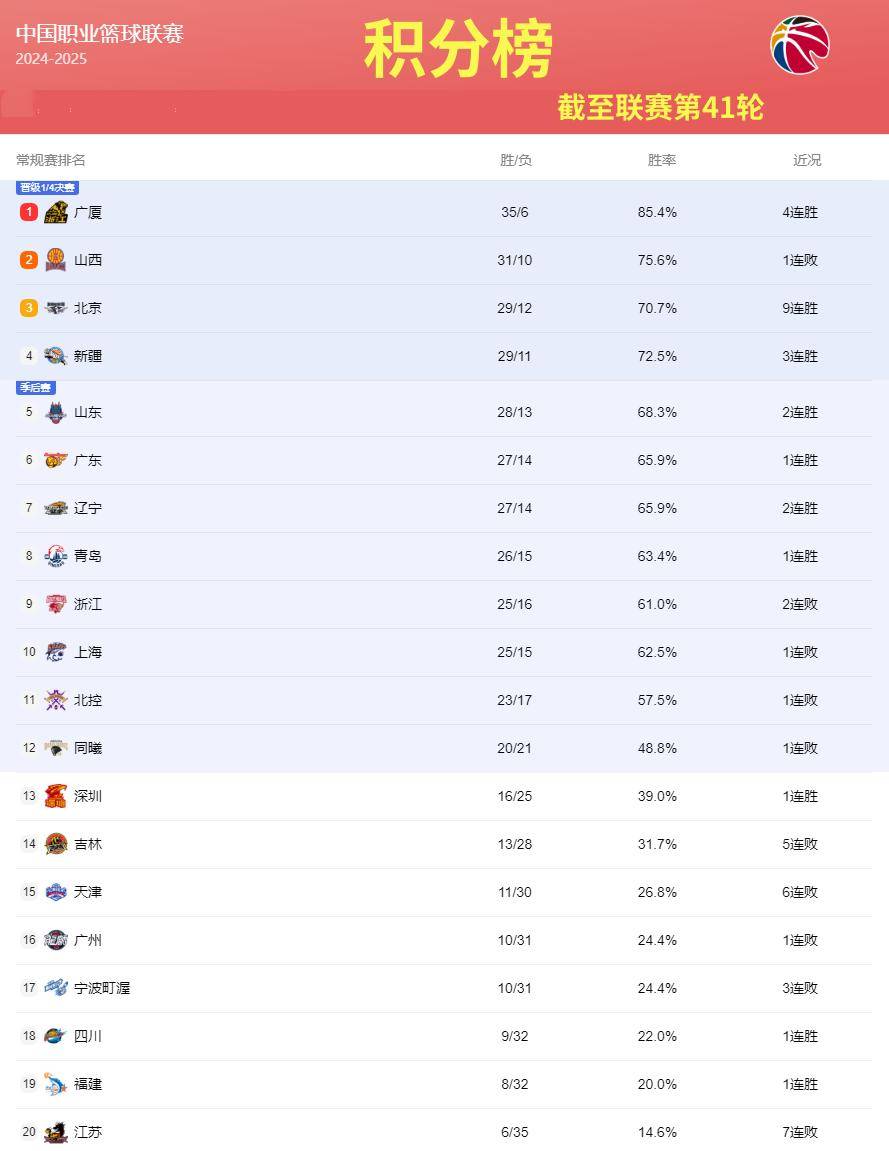Open the 新疆 team name link

pyautogui.click(x=88, y=356)
